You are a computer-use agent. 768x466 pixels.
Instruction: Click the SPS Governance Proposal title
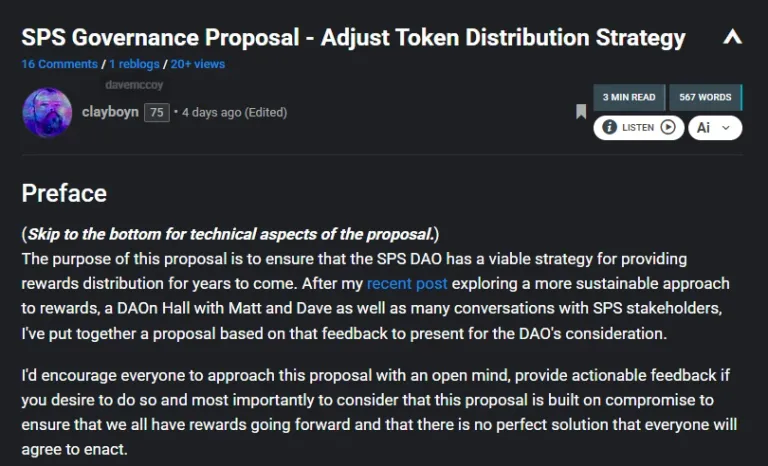pos(353,38)
